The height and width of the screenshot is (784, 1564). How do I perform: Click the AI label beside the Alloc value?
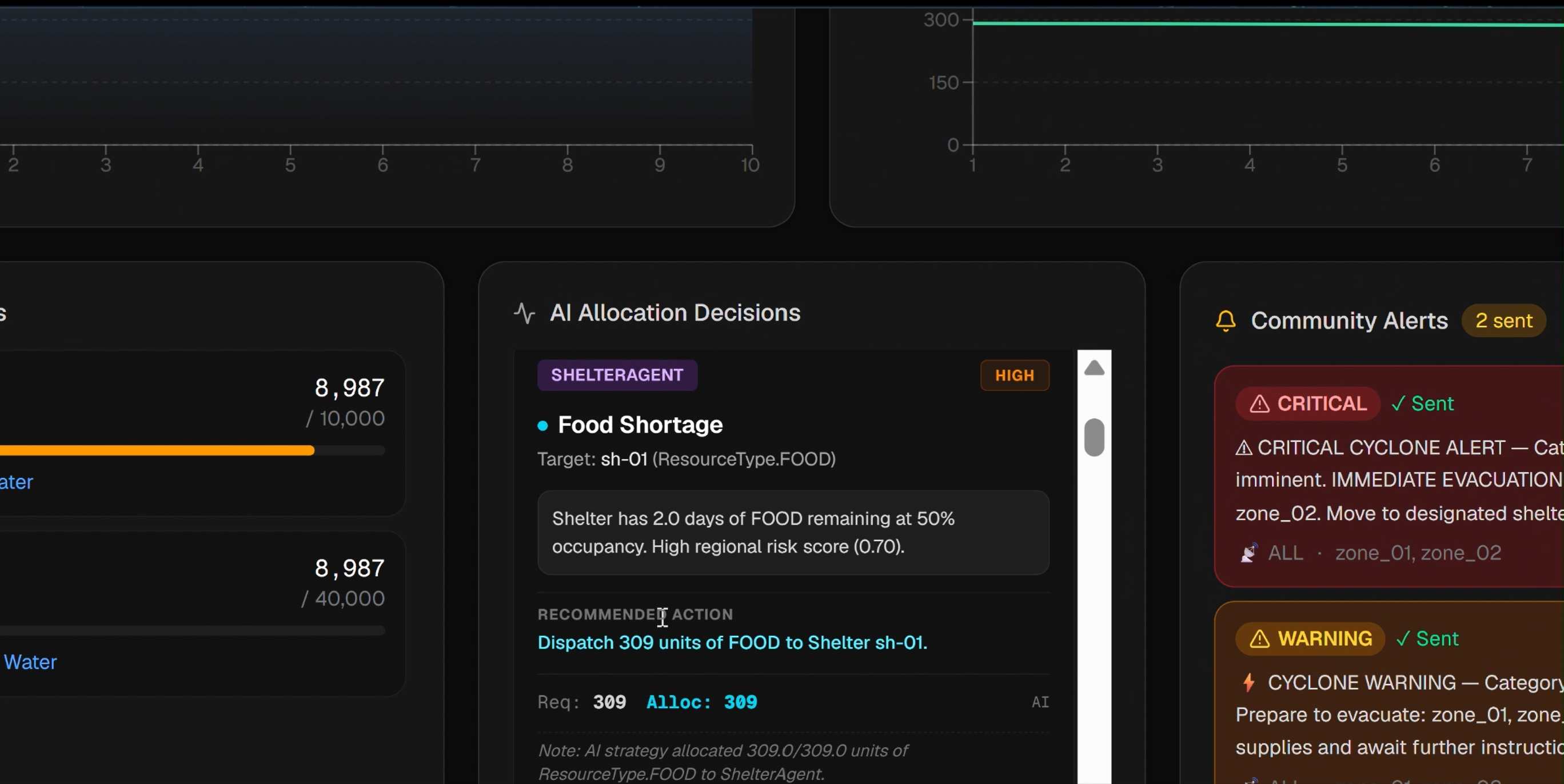tap(1040, 702)
